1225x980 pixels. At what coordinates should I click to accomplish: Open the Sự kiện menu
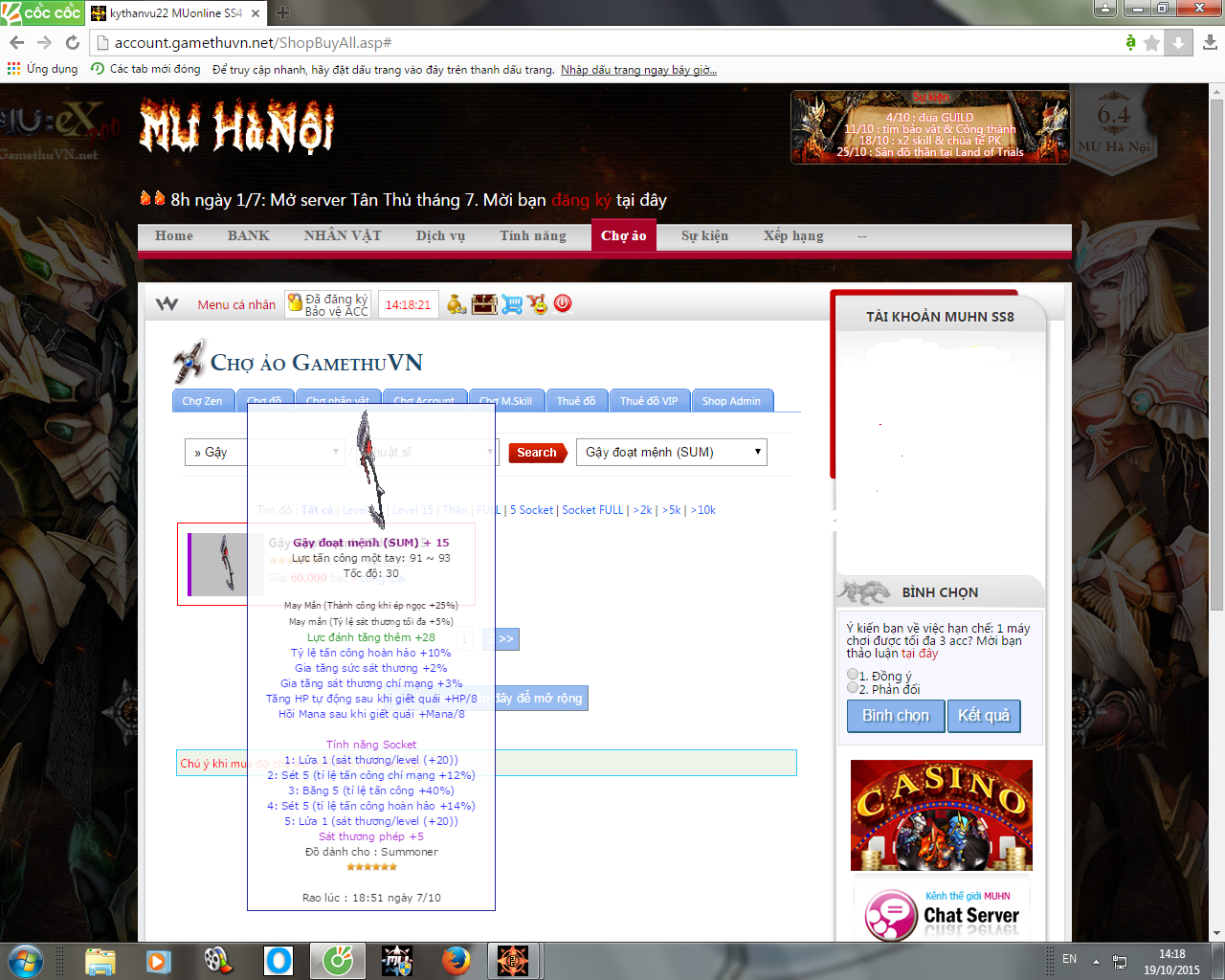[705, 235]
